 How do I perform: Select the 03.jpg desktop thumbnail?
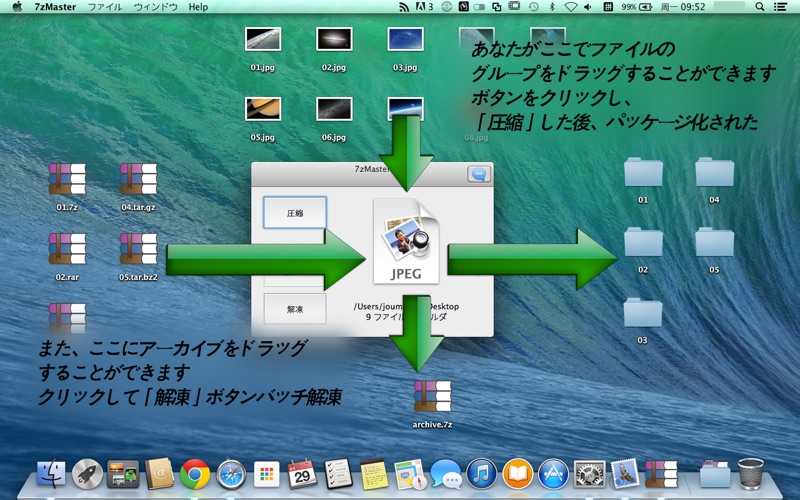(405, 39)
